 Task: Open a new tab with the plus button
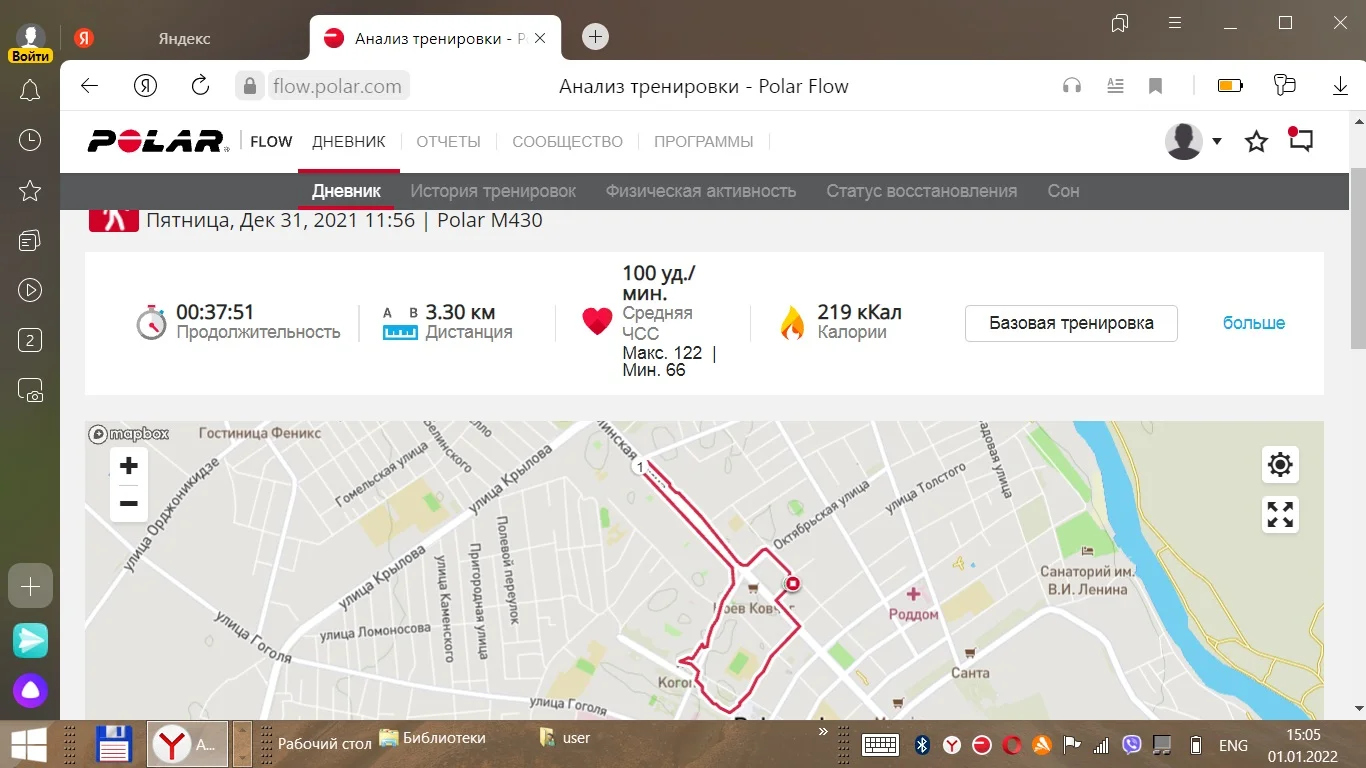[x=596, y=37]
